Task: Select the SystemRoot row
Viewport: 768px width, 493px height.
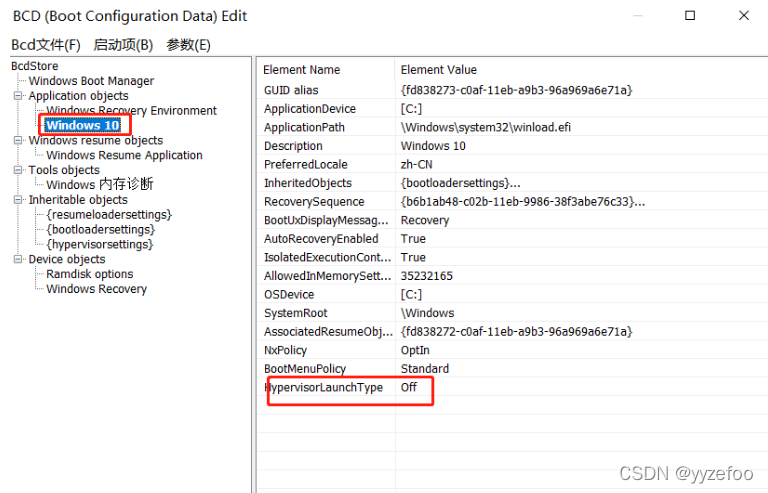Action: tap(513, 313)
